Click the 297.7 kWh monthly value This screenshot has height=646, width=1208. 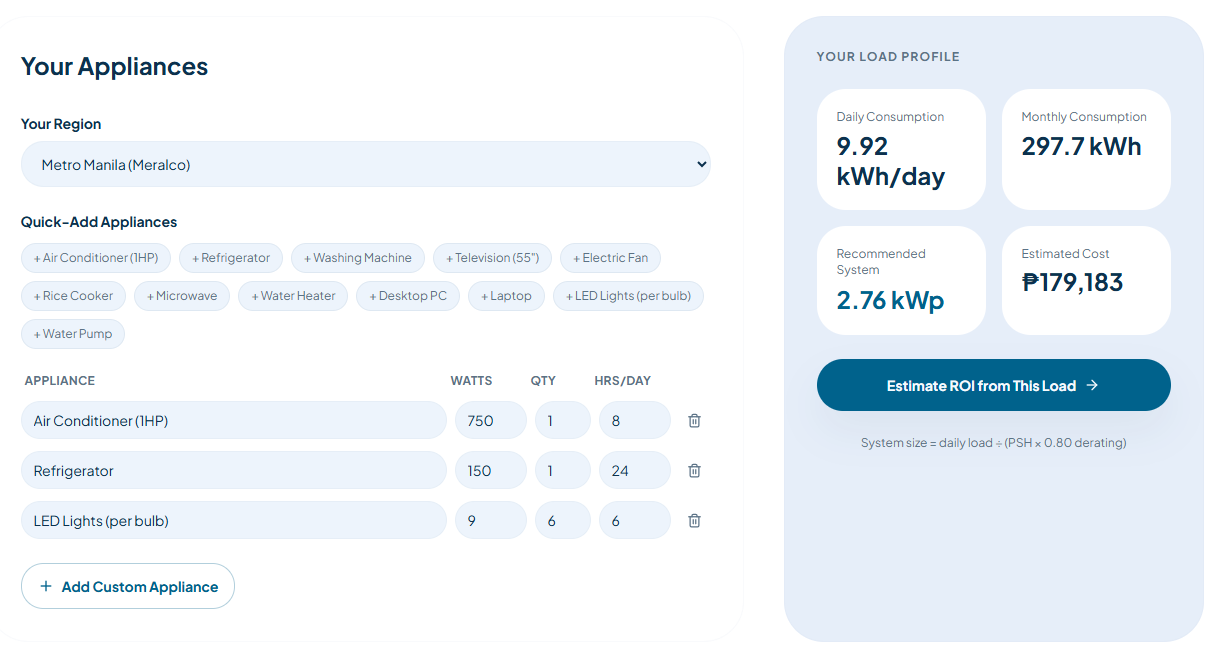tap(1081, 146)
